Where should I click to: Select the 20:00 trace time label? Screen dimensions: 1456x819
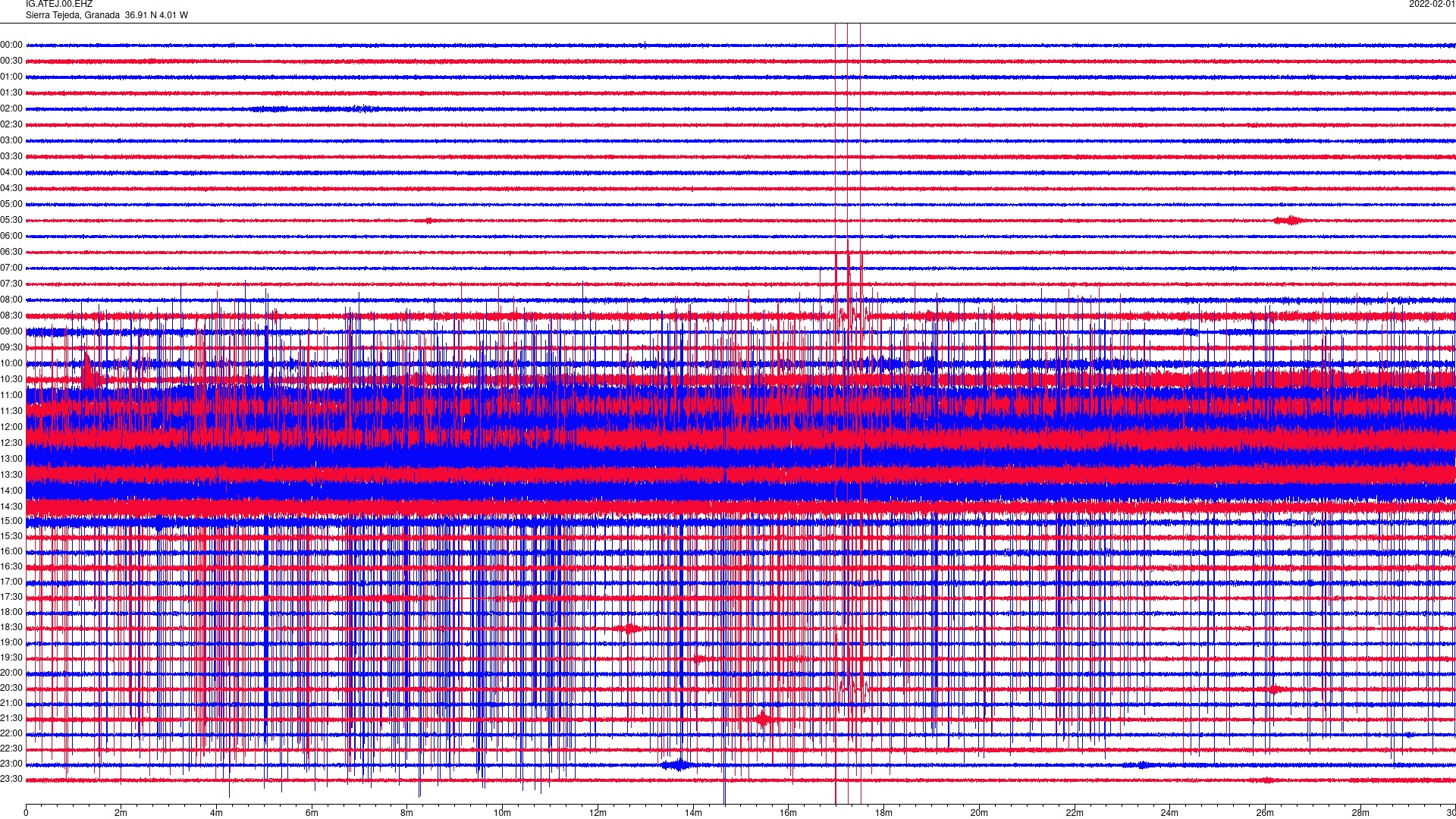11,673
